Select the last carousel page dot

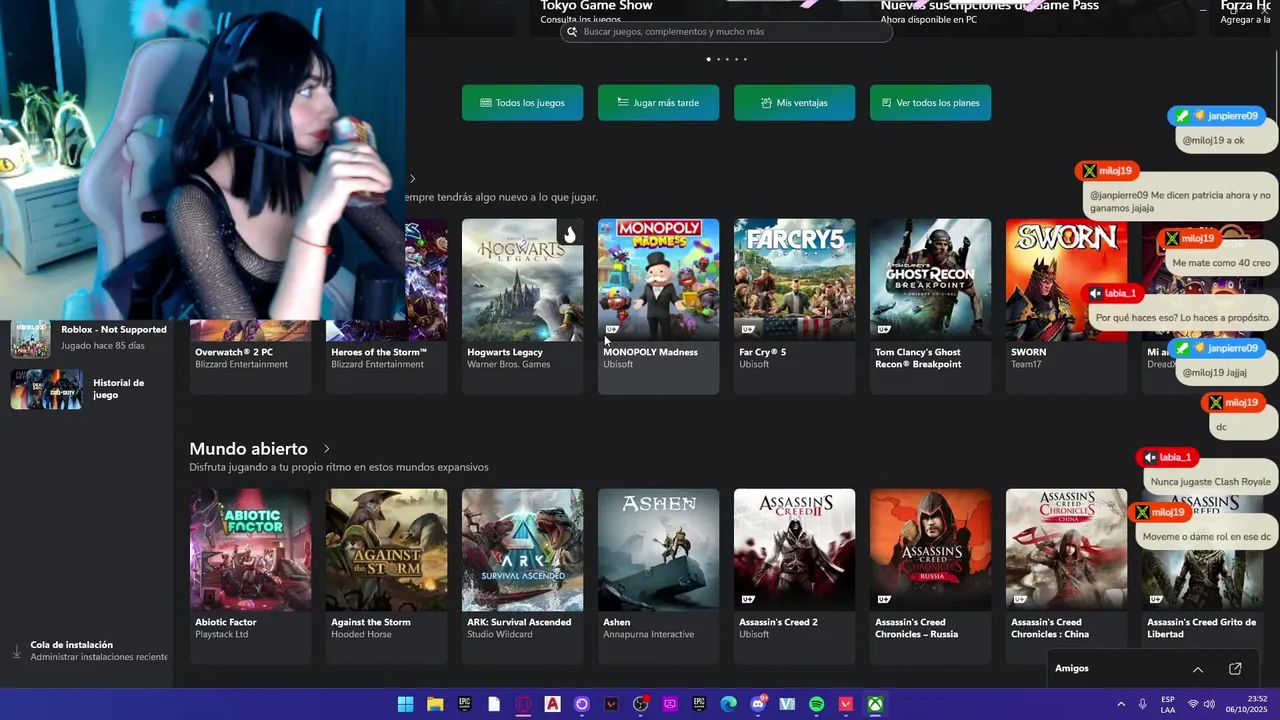(745, 59)
